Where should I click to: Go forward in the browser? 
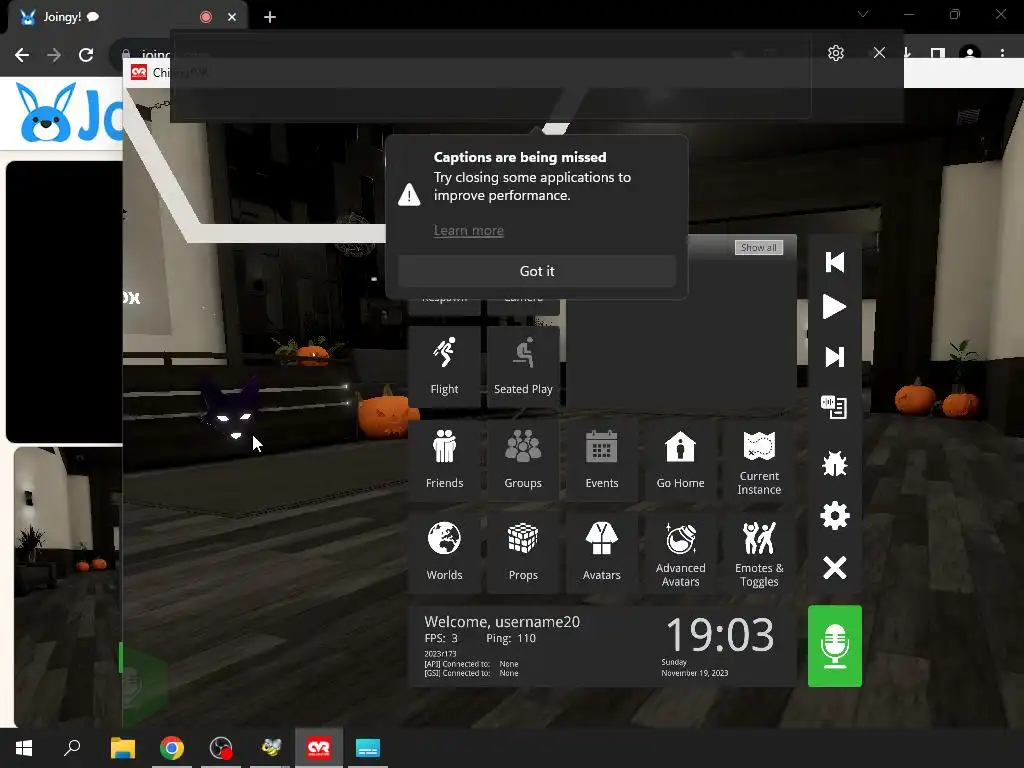[x=54, y=55]
